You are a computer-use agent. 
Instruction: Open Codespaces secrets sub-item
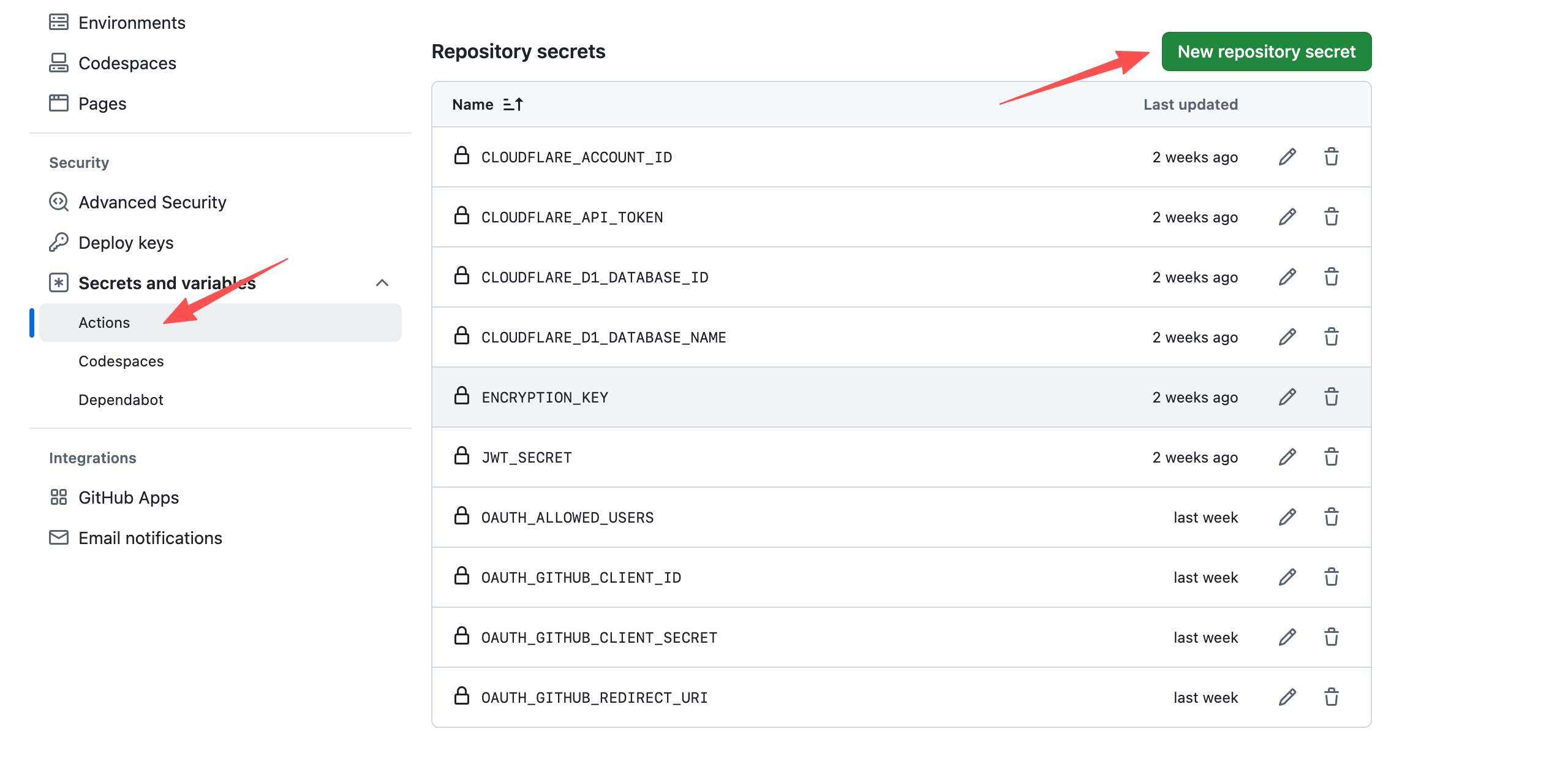tap(121, 361)
